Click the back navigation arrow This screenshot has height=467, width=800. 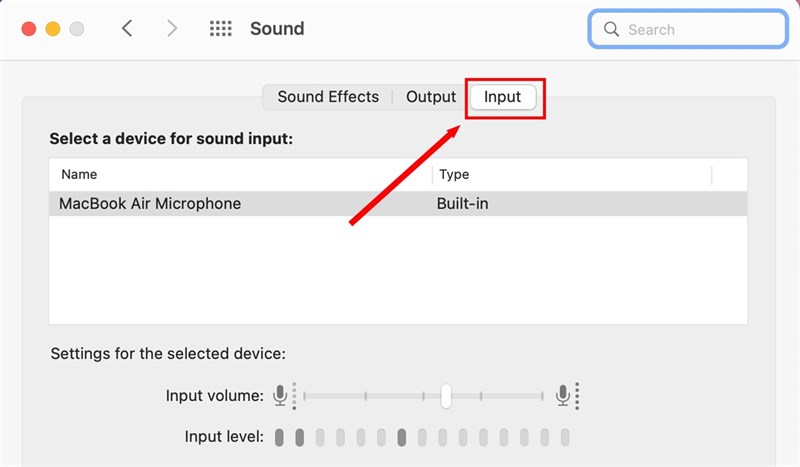[127, 28]
